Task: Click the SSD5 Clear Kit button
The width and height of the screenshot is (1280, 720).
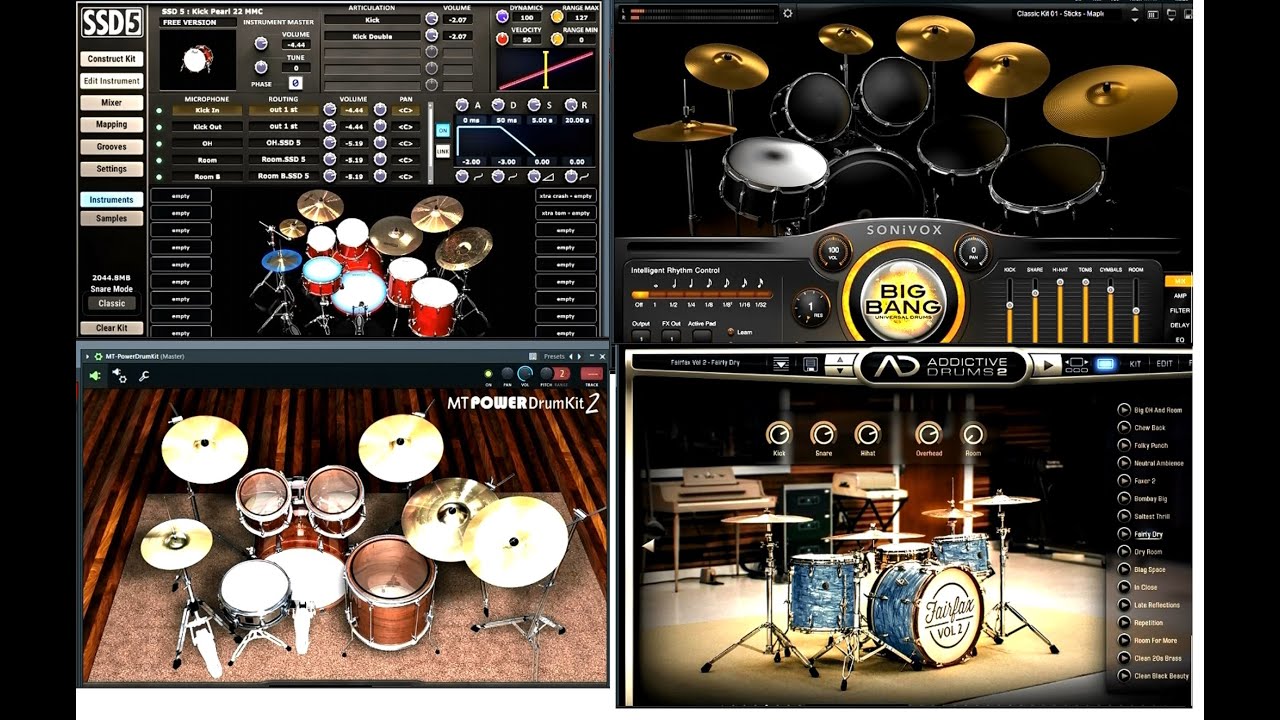Action: pos(112,328)
